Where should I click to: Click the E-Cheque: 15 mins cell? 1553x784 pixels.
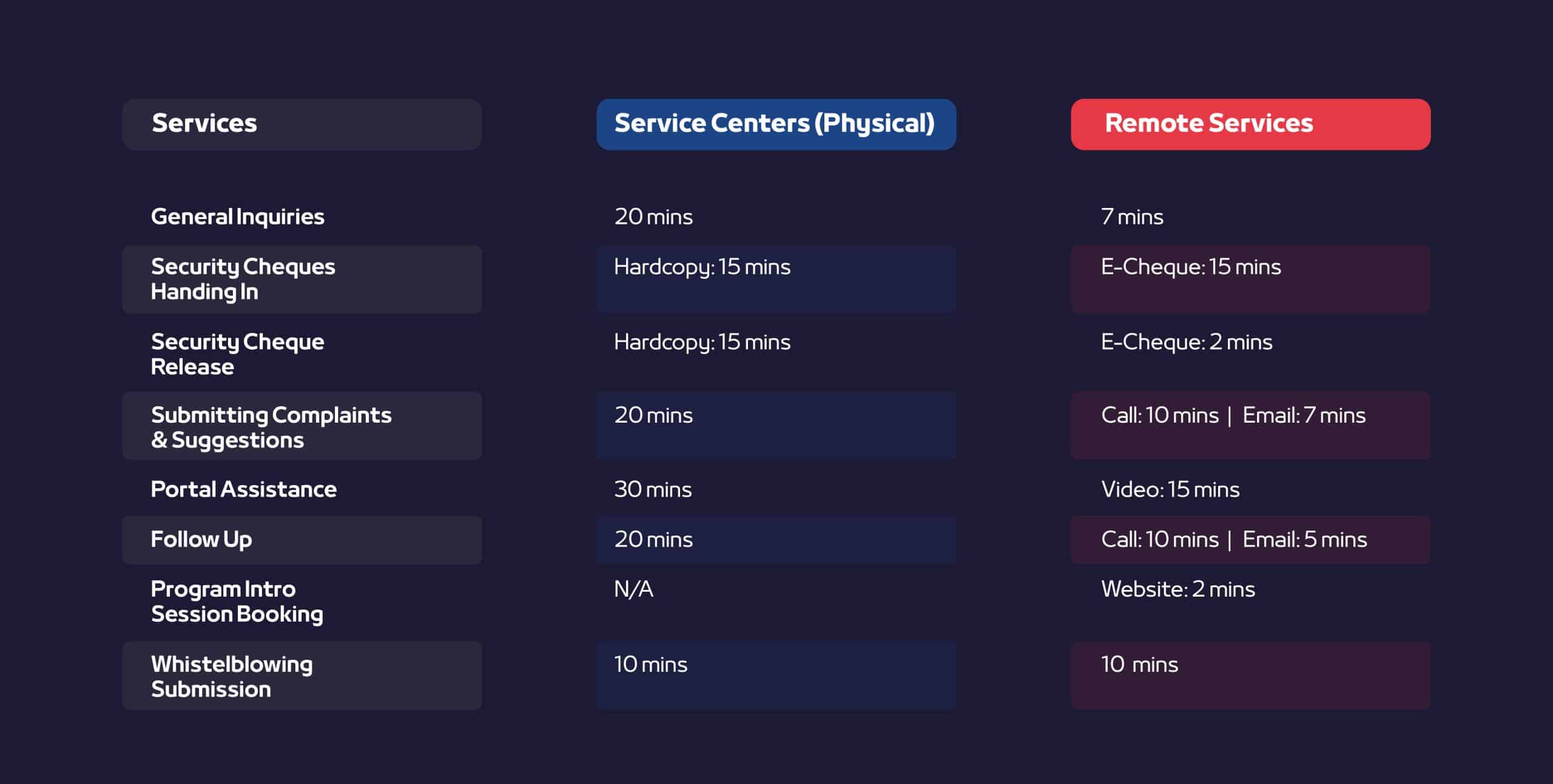click(1191, 267)
